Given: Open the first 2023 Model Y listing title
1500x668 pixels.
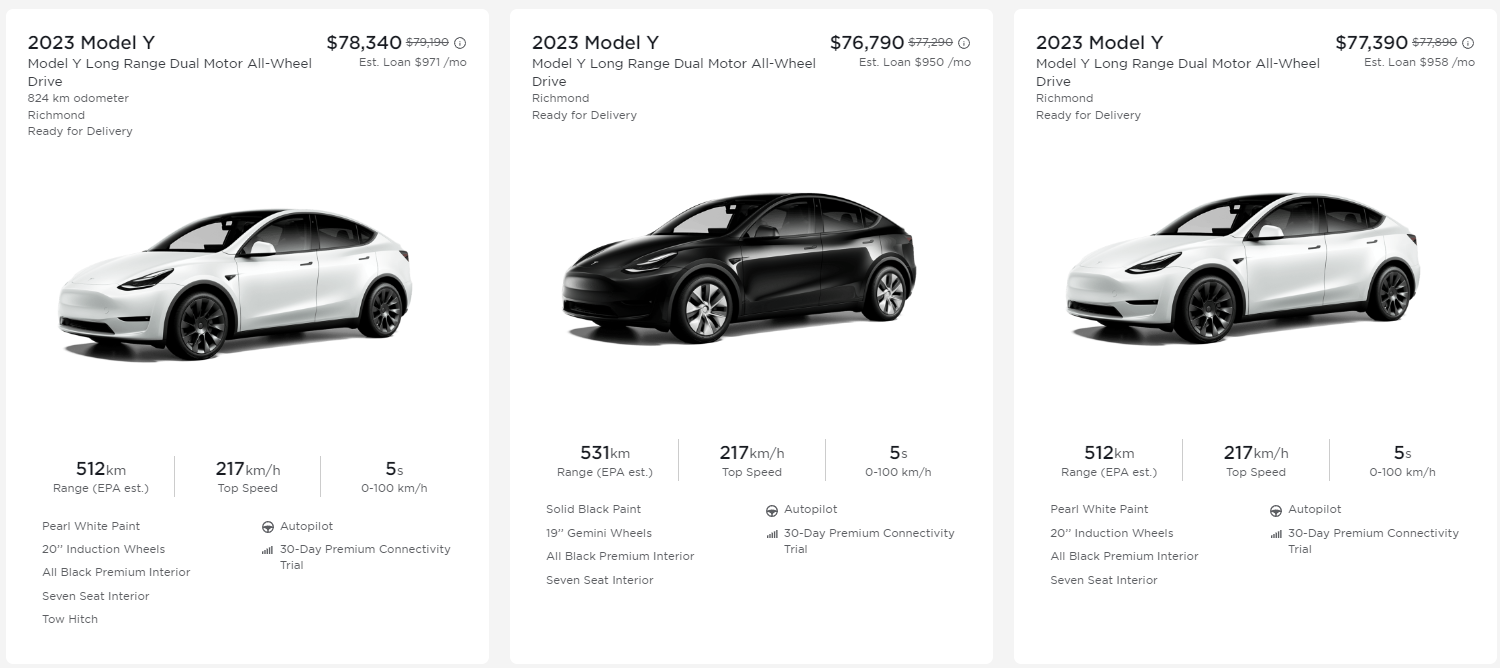Looking at the screenshot, I should pyautogui.click(x=91, y=42).
